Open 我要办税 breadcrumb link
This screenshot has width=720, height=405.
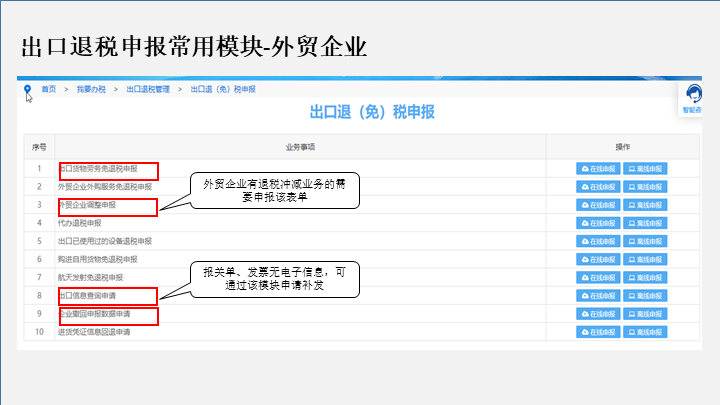91,89
